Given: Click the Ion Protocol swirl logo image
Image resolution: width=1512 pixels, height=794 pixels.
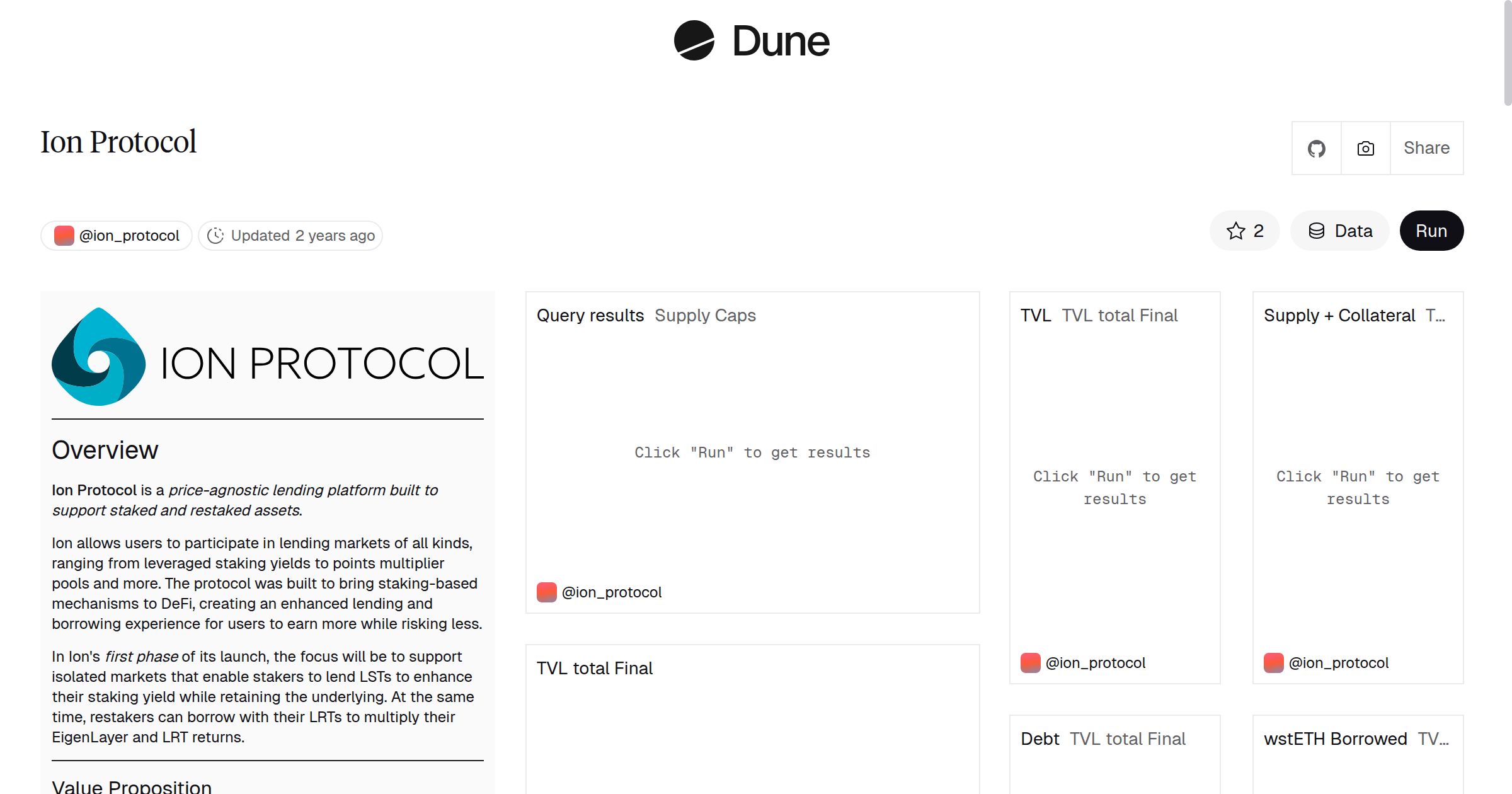Looking at the screenshot, I should (99, 357).
